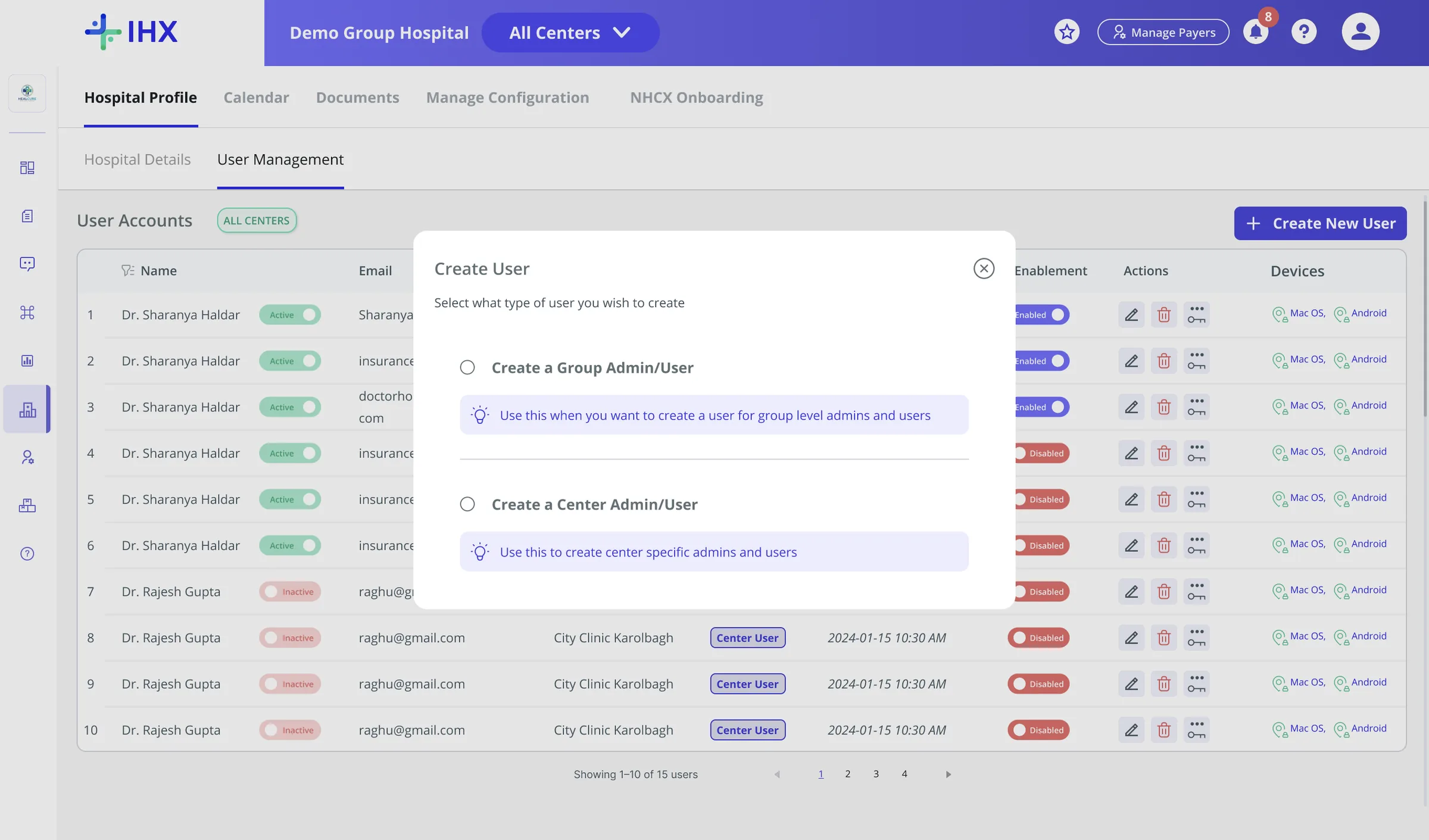The height and width of the screenshot is (840, 1429).
Task: Open password key options for row 10
Action: click(1197, 730)
